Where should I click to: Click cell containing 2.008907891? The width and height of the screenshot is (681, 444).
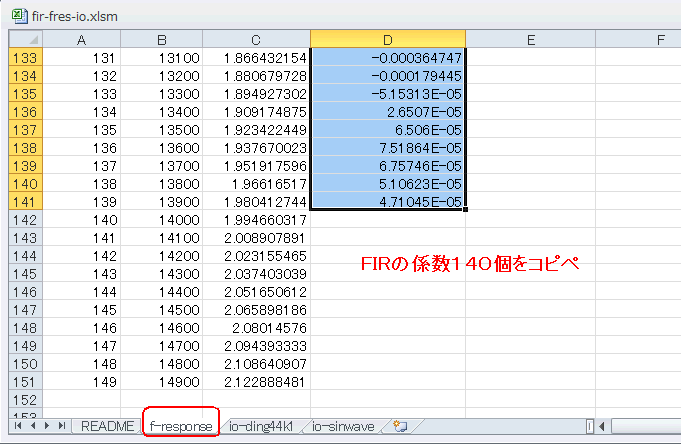(256, 238)
